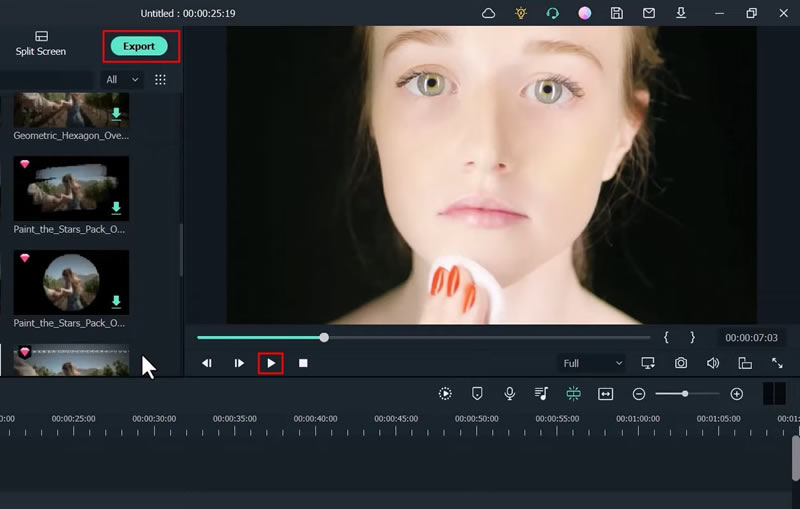Open the Split Screen tab
Viewport: 800px width, 509px height.
click(x=41, y=43)
